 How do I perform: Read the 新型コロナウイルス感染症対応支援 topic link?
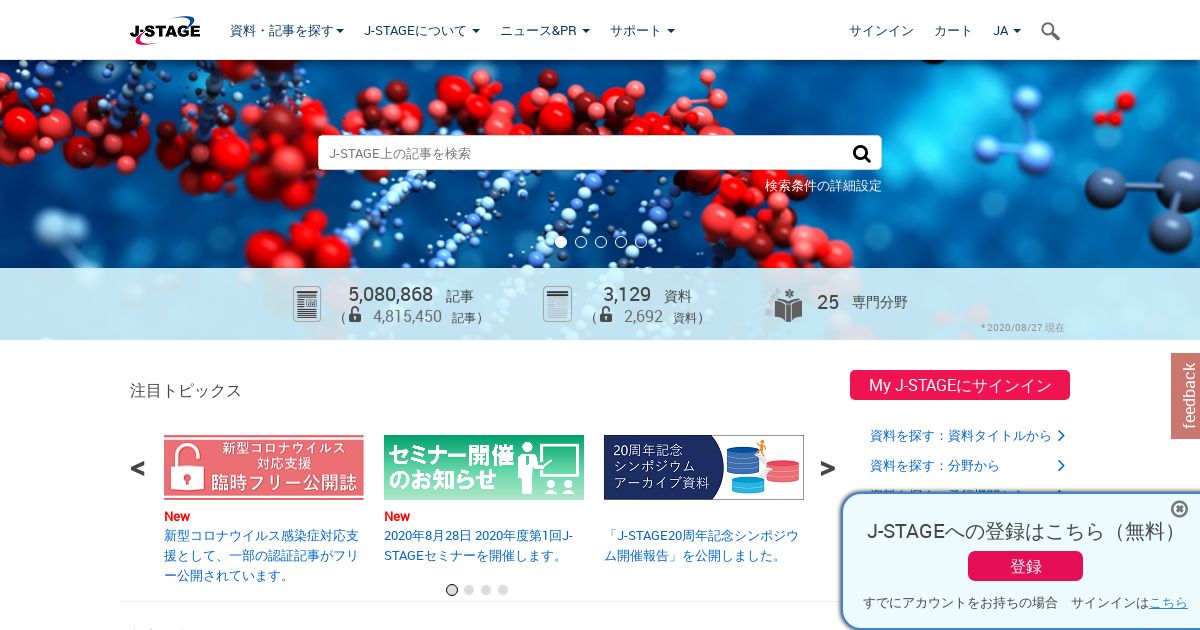pos(261,556)
